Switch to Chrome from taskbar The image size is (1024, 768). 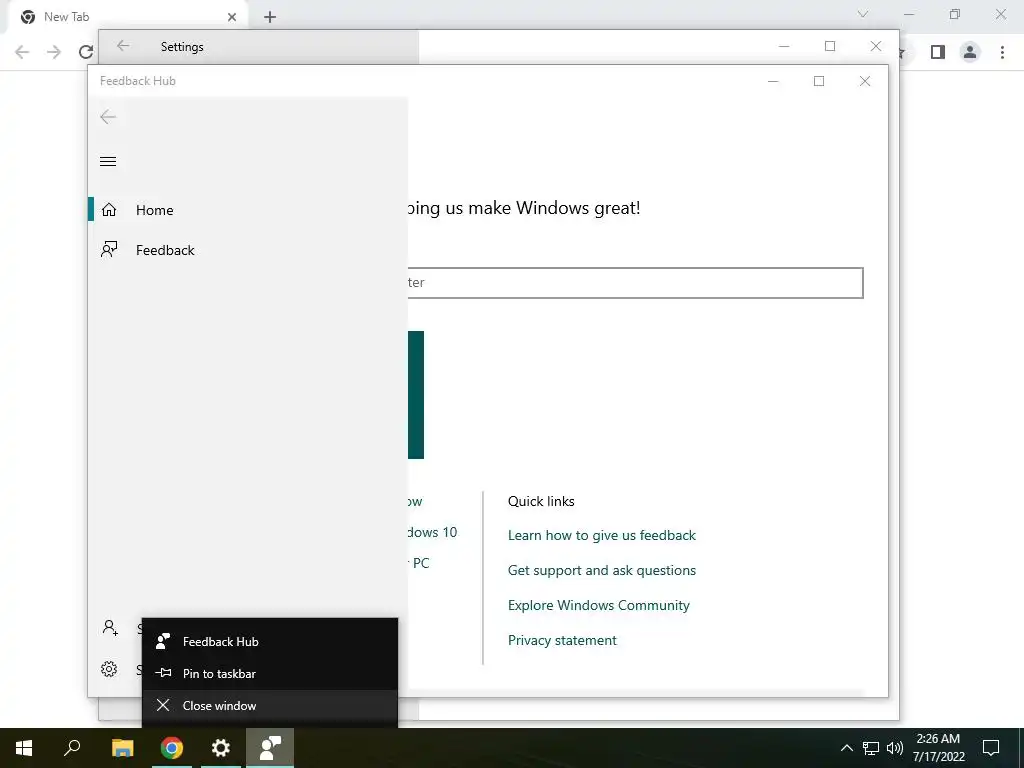tap(172, 748)
